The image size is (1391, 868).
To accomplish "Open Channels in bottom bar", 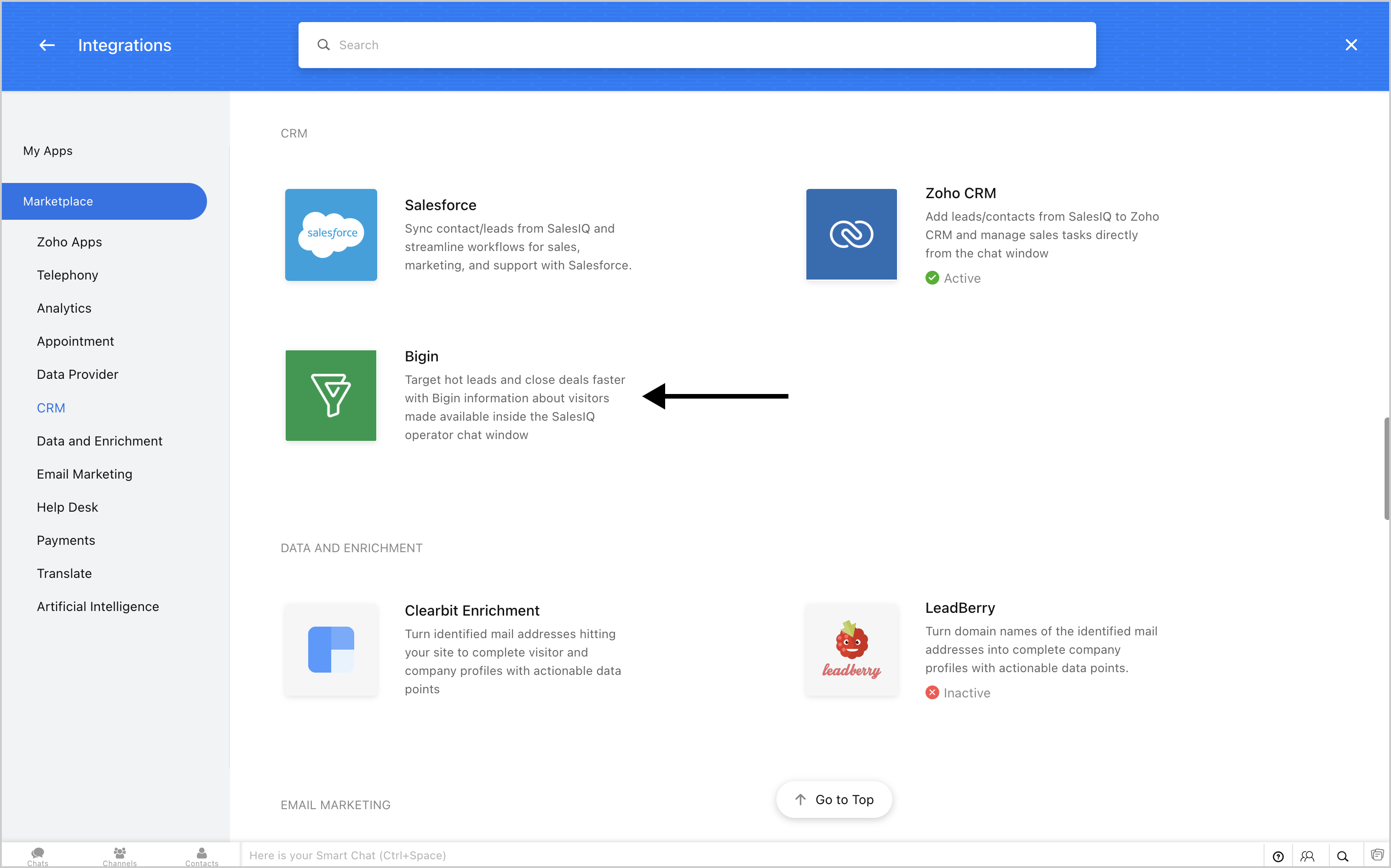I will [120, 856].
